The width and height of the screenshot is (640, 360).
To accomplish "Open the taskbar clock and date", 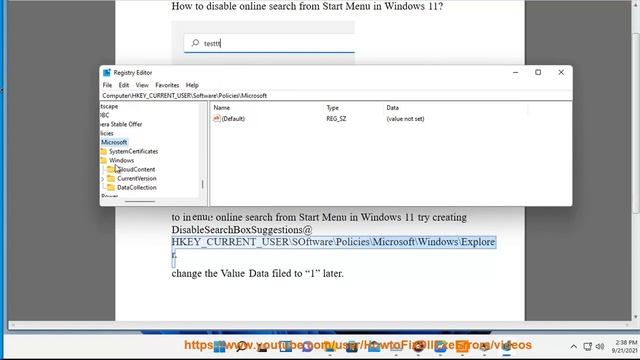I will 624,347.
